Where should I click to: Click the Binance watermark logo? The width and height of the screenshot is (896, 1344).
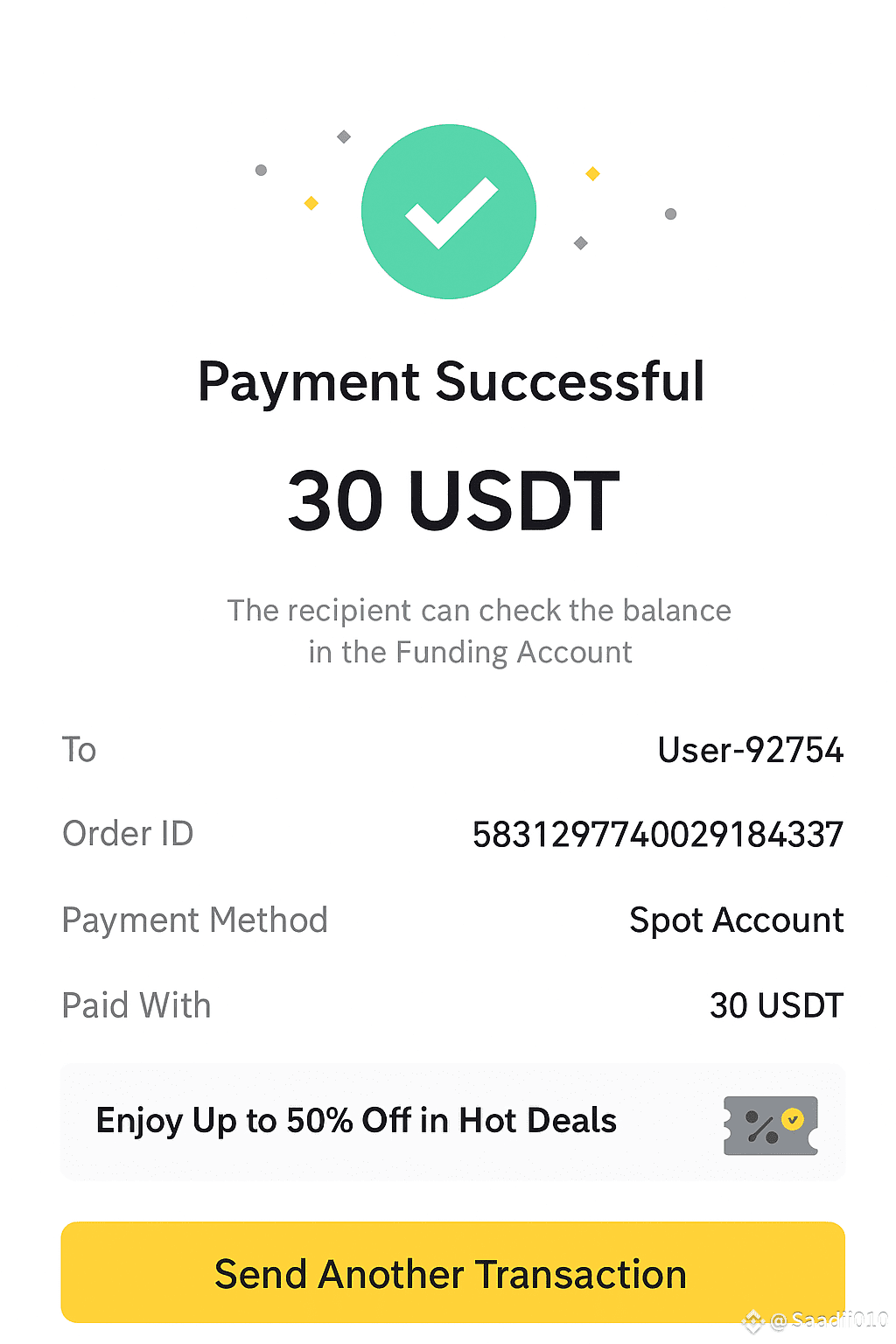pos(753,1321)
